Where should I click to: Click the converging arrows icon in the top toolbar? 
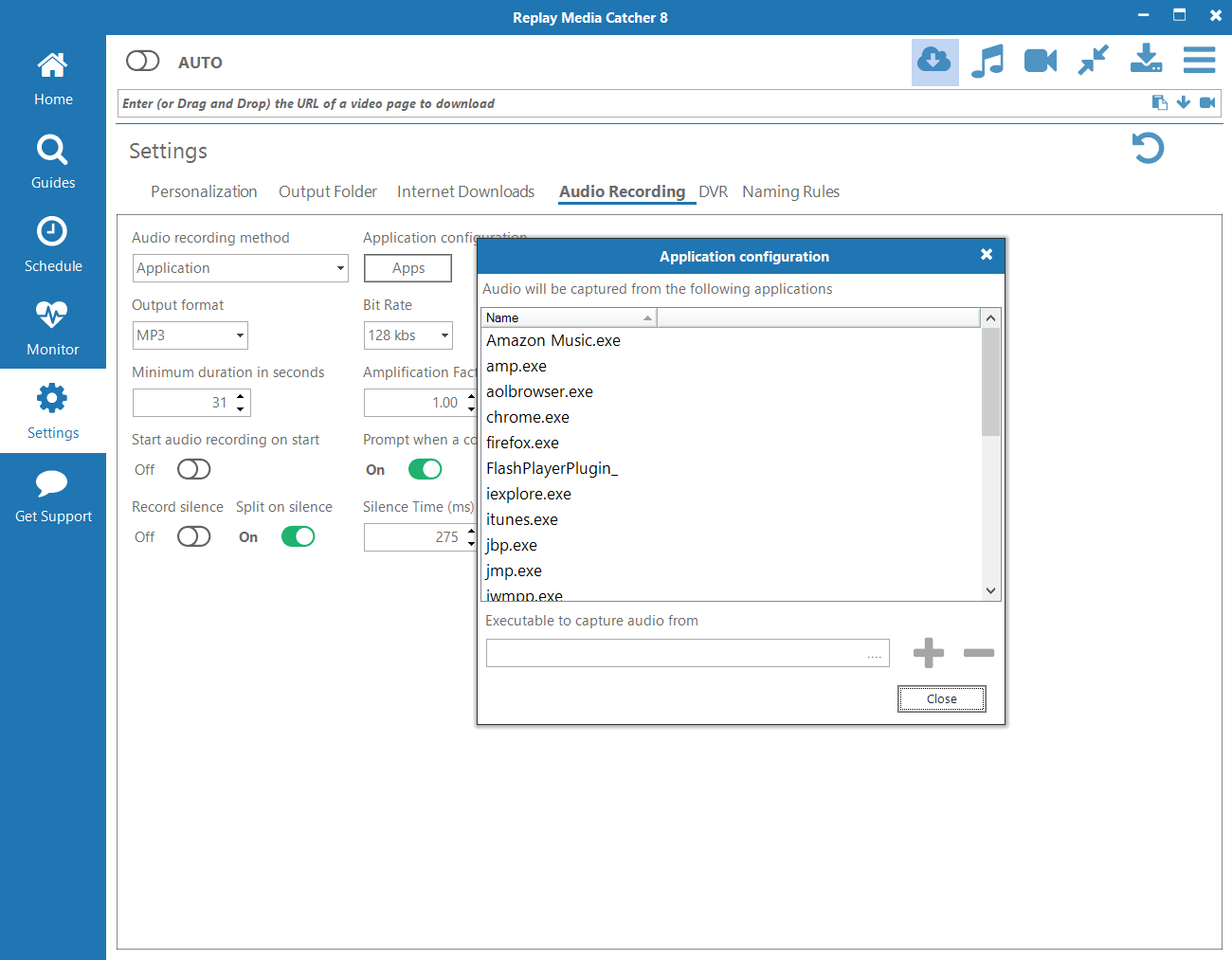1094,61
